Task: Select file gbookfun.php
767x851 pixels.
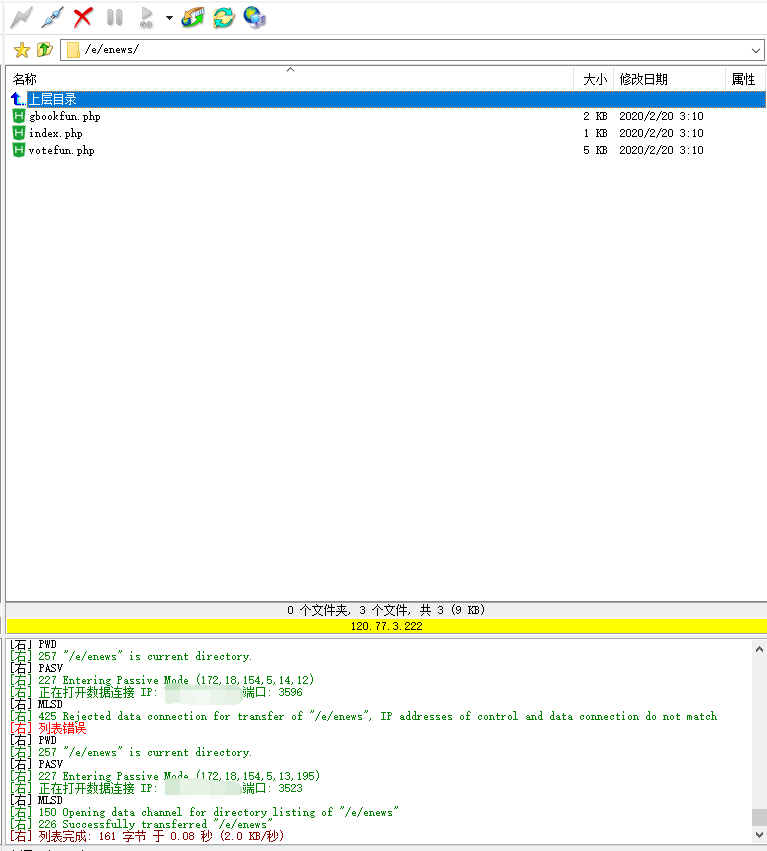Action: (65, 116)
